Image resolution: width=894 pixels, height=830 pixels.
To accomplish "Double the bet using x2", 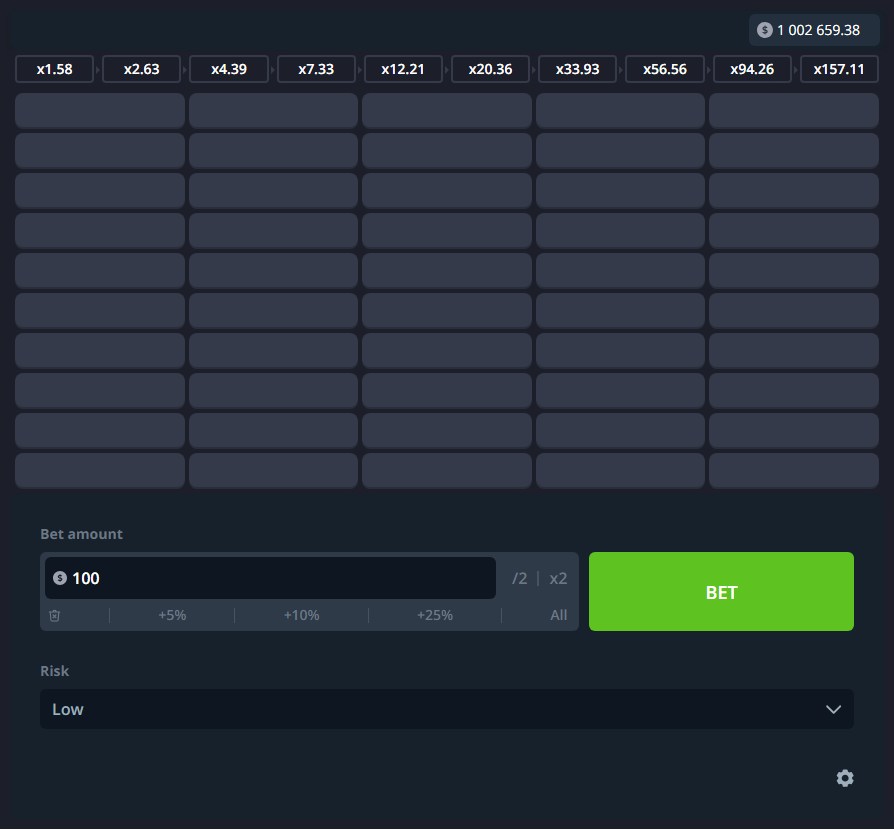I will [558, 578].
